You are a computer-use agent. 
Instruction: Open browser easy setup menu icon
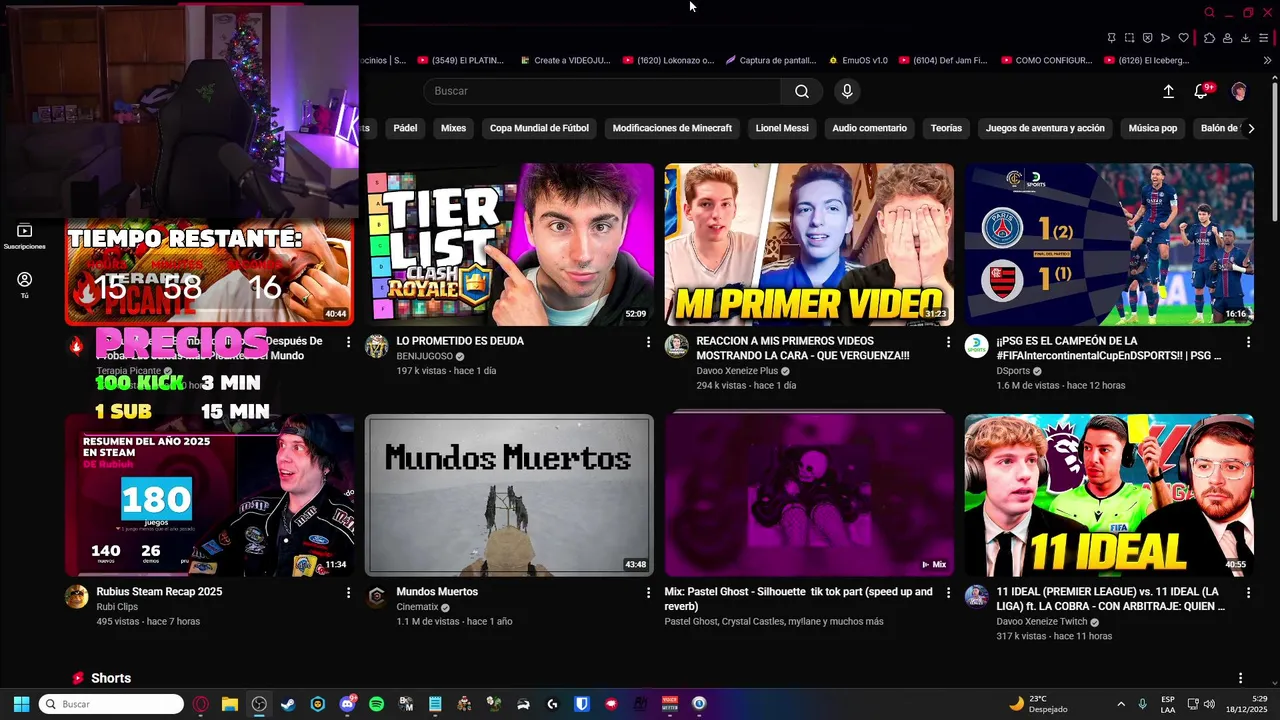coord(1264,38)
